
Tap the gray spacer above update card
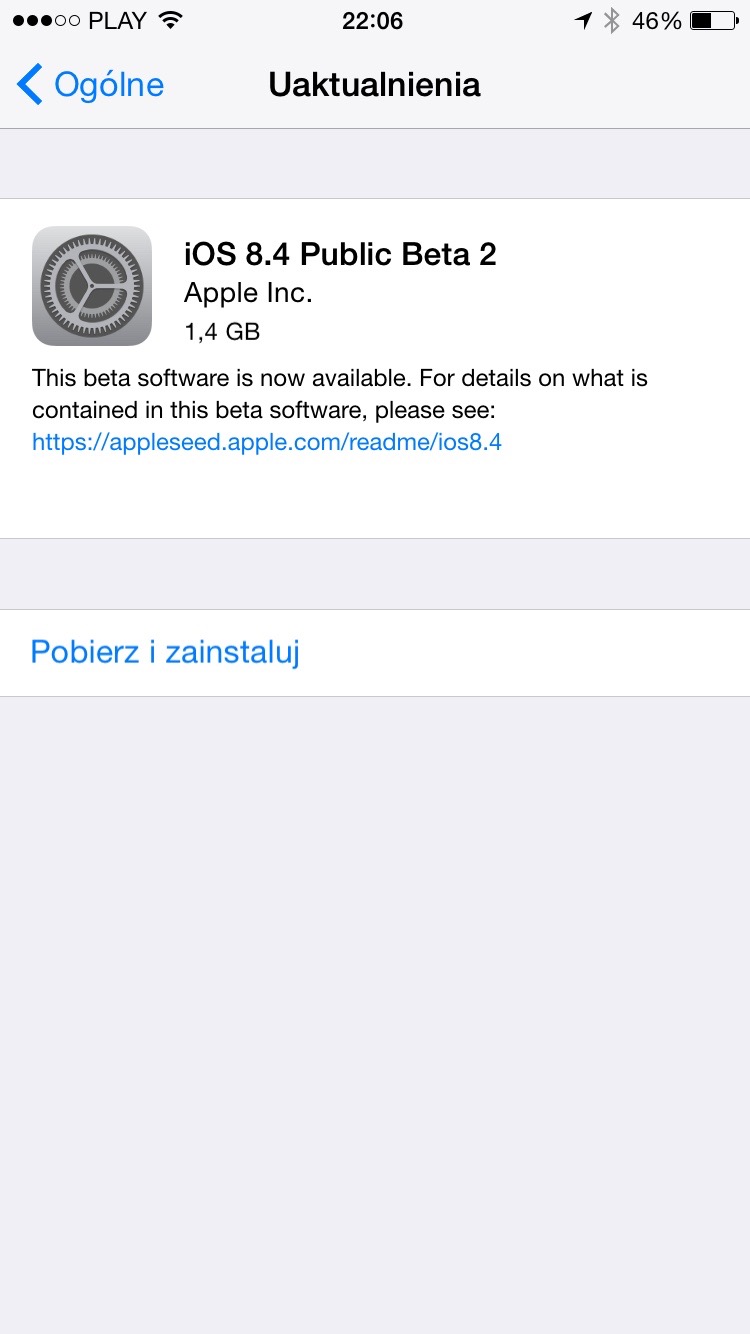pos(375,164)
